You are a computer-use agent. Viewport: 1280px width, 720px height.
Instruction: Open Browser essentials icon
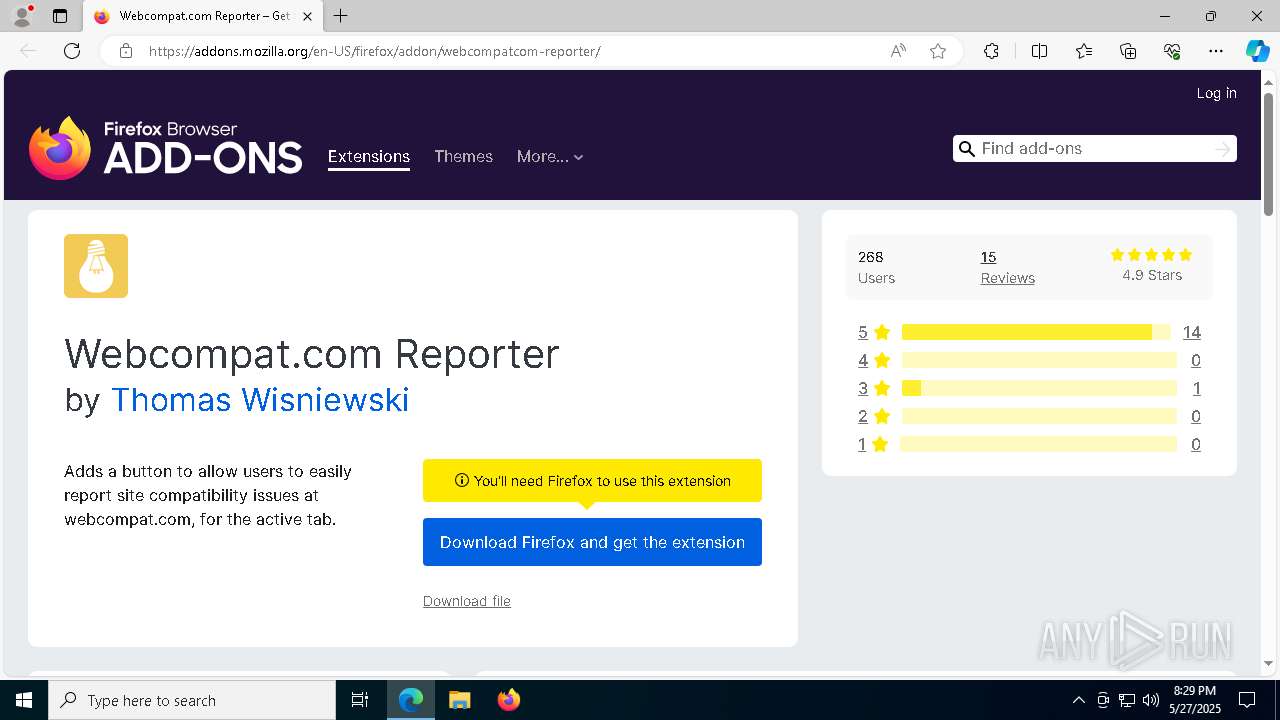pyautogui.click(x=1172, y=51)
